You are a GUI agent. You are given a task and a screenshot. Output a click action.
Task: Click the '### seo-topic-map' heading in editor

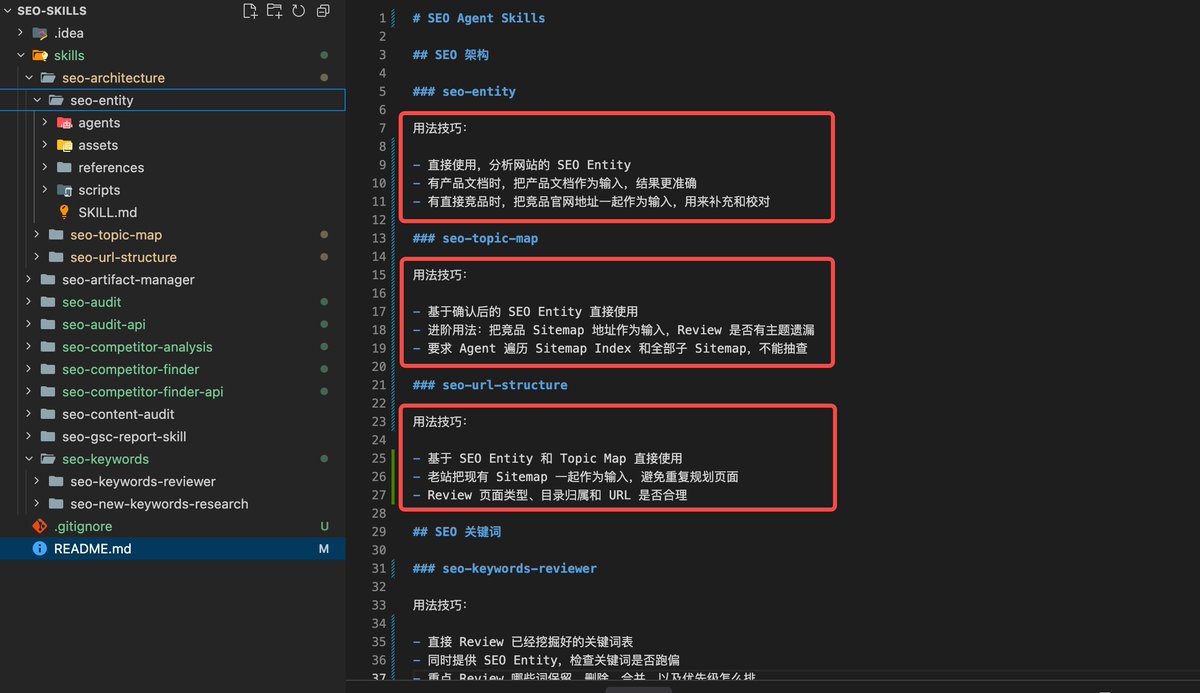coord(476,238)
